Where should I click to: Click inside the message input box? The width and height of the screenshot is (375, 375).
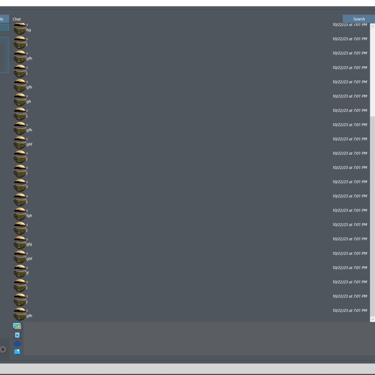198,339
